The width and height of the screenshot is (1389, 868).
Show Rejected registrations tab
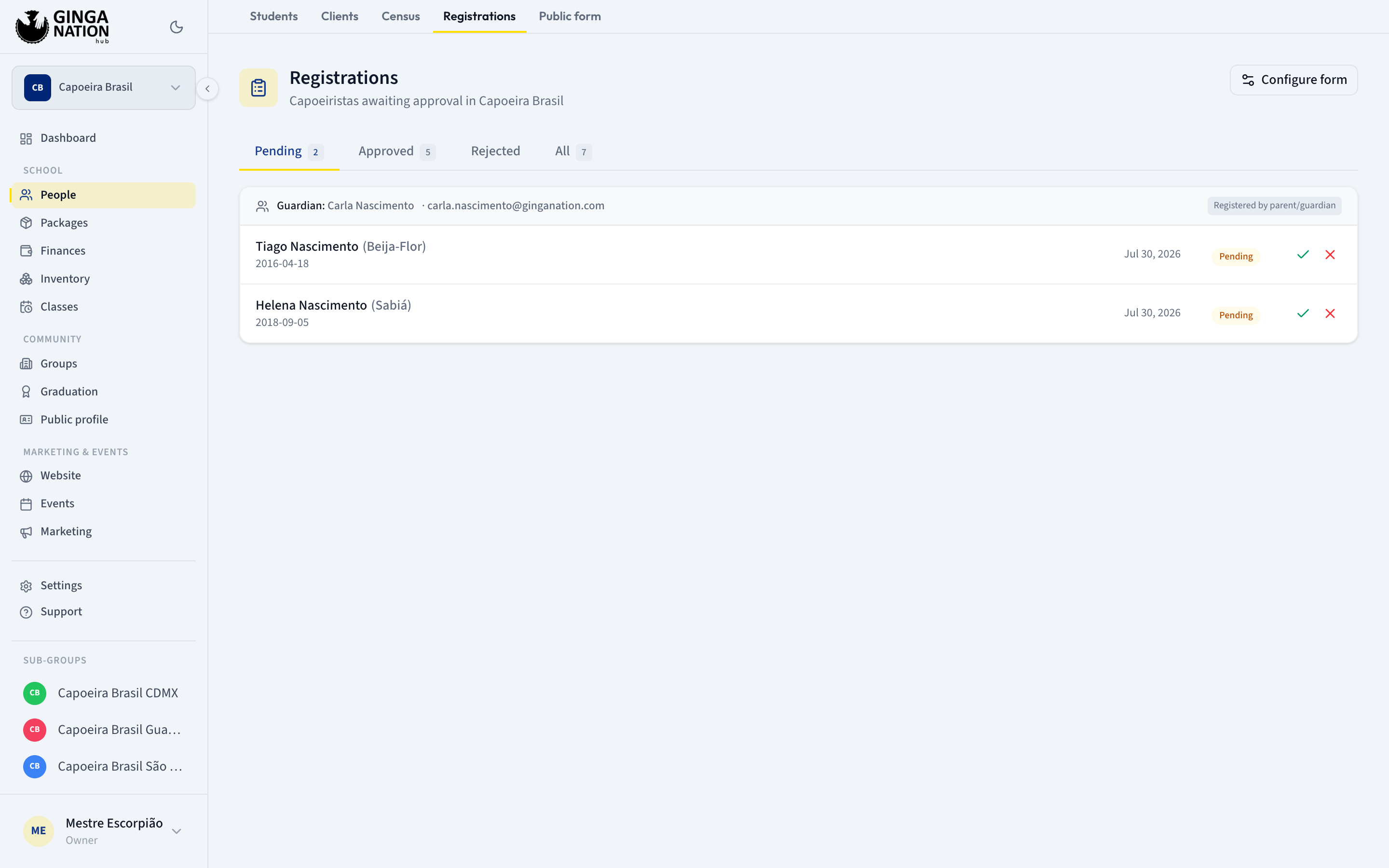pyautogui.click(x=495, y=151)
